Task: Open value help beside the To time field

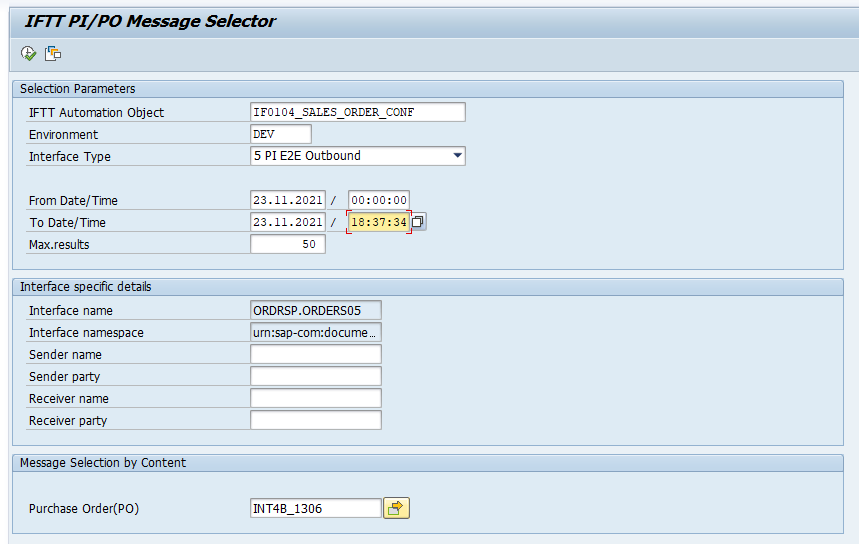Action: [x=419, y=222]
